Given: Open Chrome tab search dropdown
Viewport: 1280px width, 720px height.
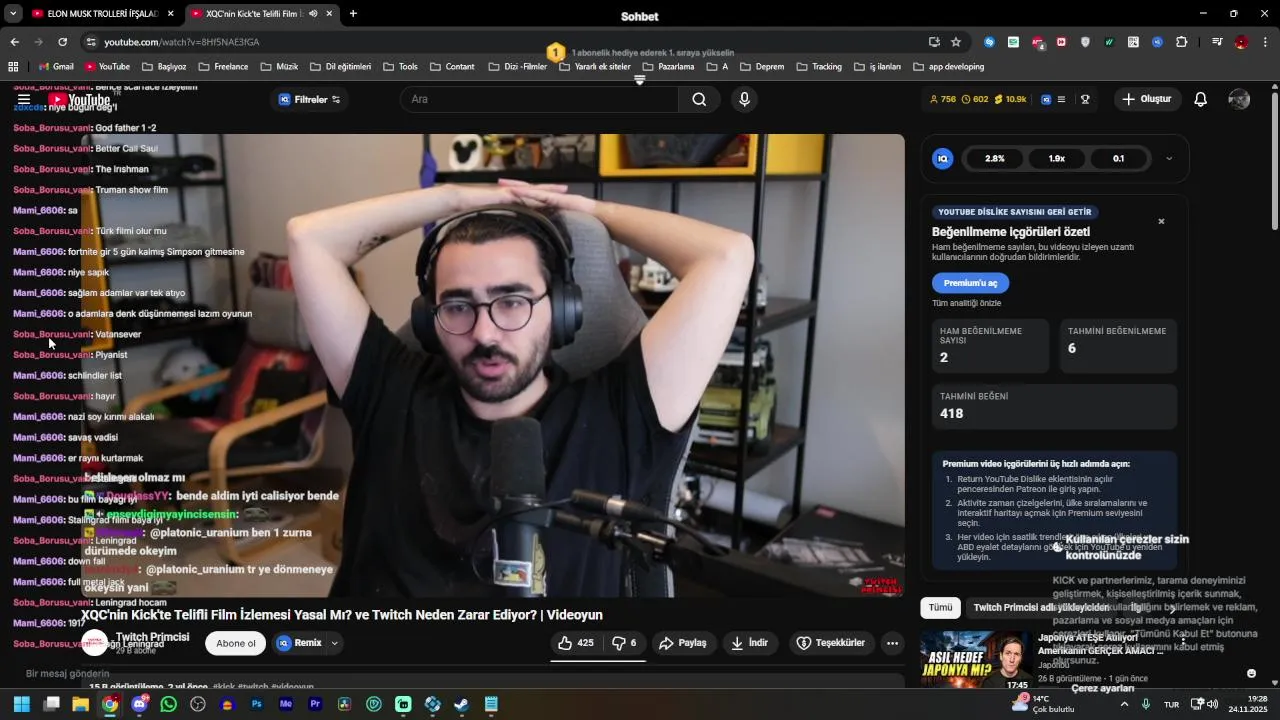Looking at the screenshot, I should pyautogui.click(x=13, y=14).
